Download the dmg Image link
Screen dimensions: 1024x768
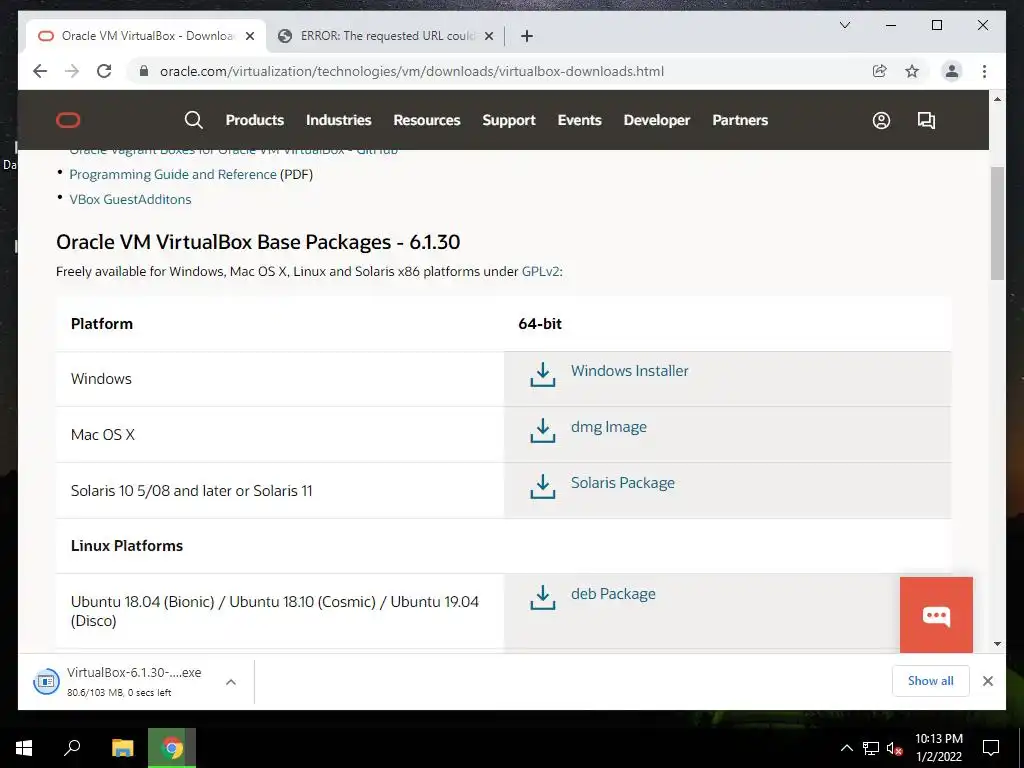coord(609,426)
